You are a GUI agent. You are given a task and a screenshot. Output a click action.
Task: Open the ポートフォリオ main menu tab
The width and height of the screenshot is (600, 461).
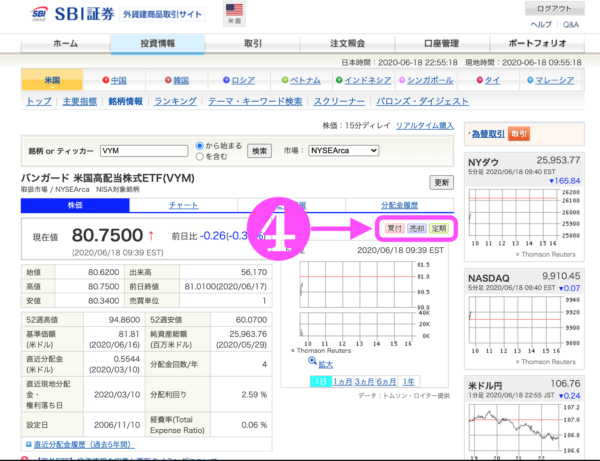[x=537, y=43]
